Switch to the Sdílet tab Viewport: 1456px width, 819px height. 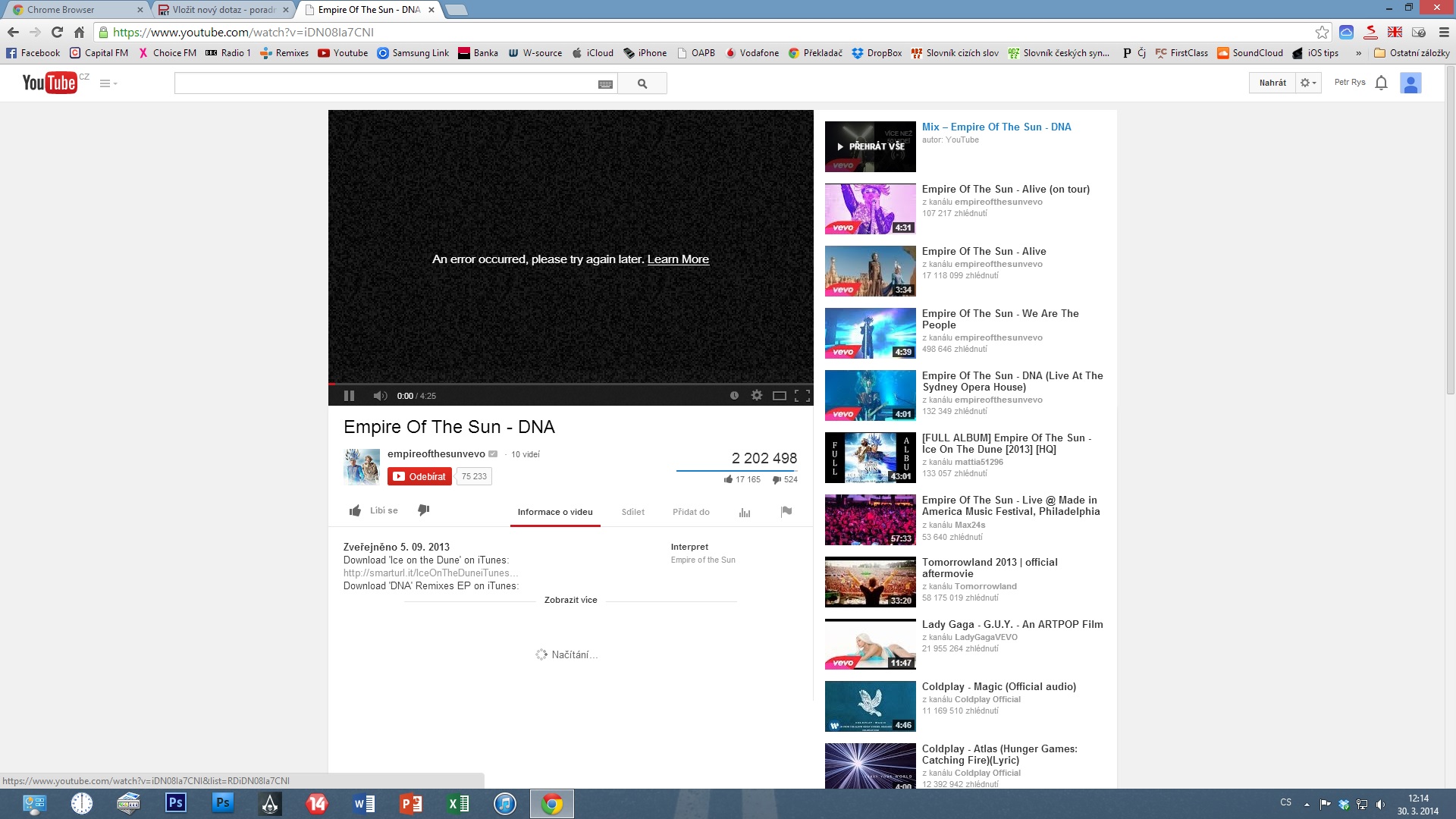point(632,512)
